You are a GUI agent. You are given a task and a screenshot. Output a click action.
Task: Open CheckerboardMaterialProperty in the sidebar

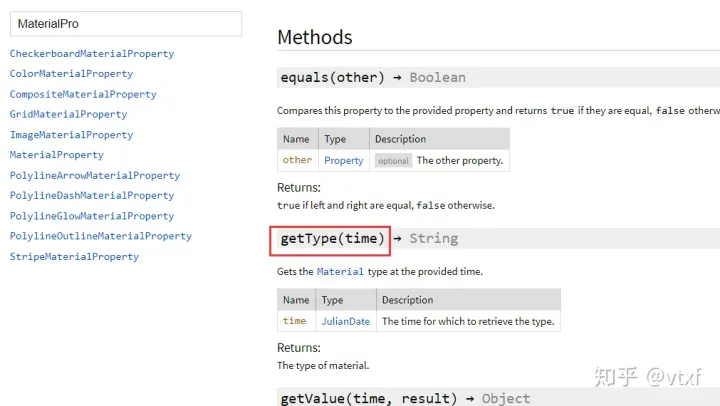click(92, 54)
